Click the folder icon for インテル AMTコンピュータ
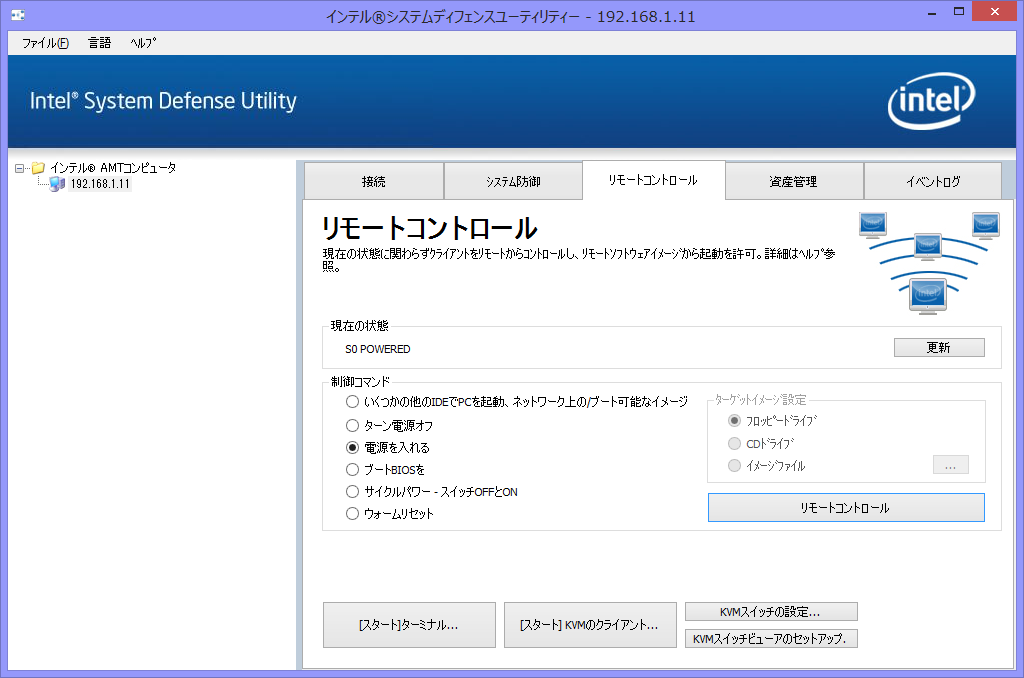This screenshot has width=1024, height=678. click(39, 168)
